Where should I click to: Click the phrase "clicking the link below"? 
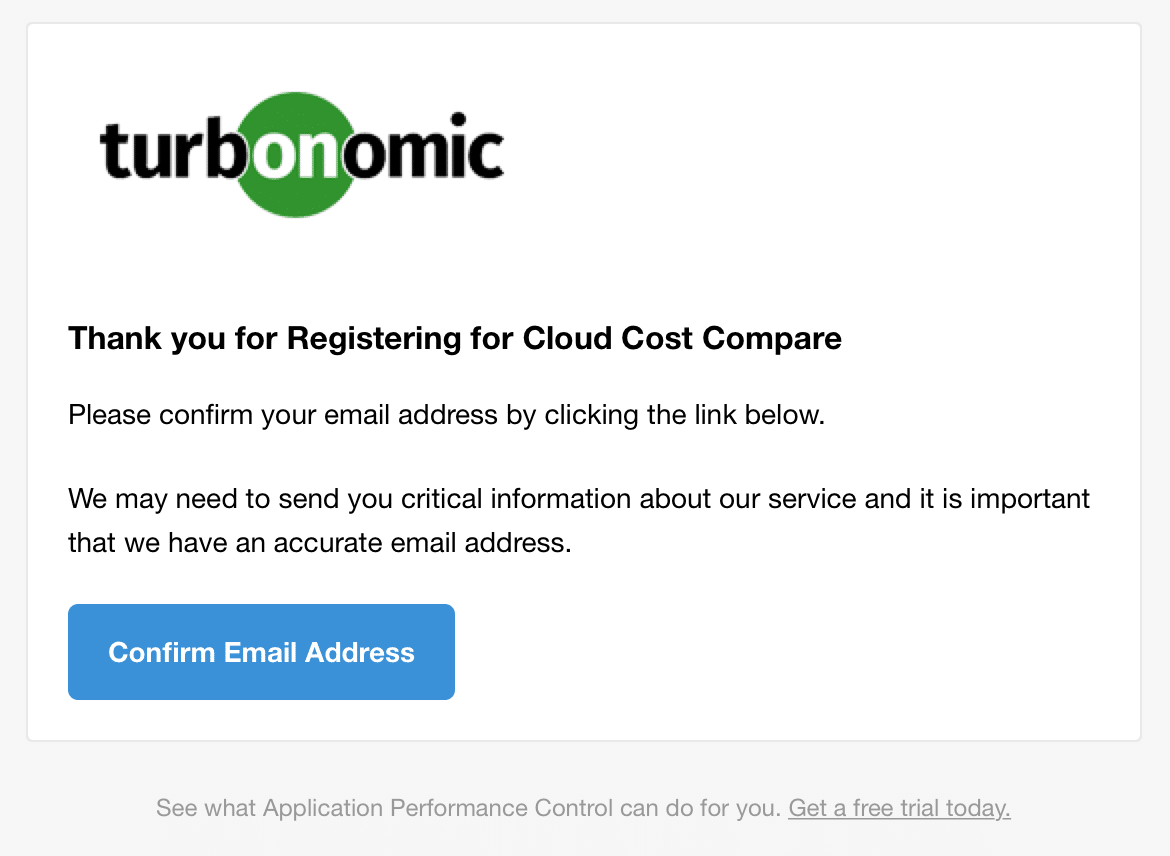pos(684,414)
